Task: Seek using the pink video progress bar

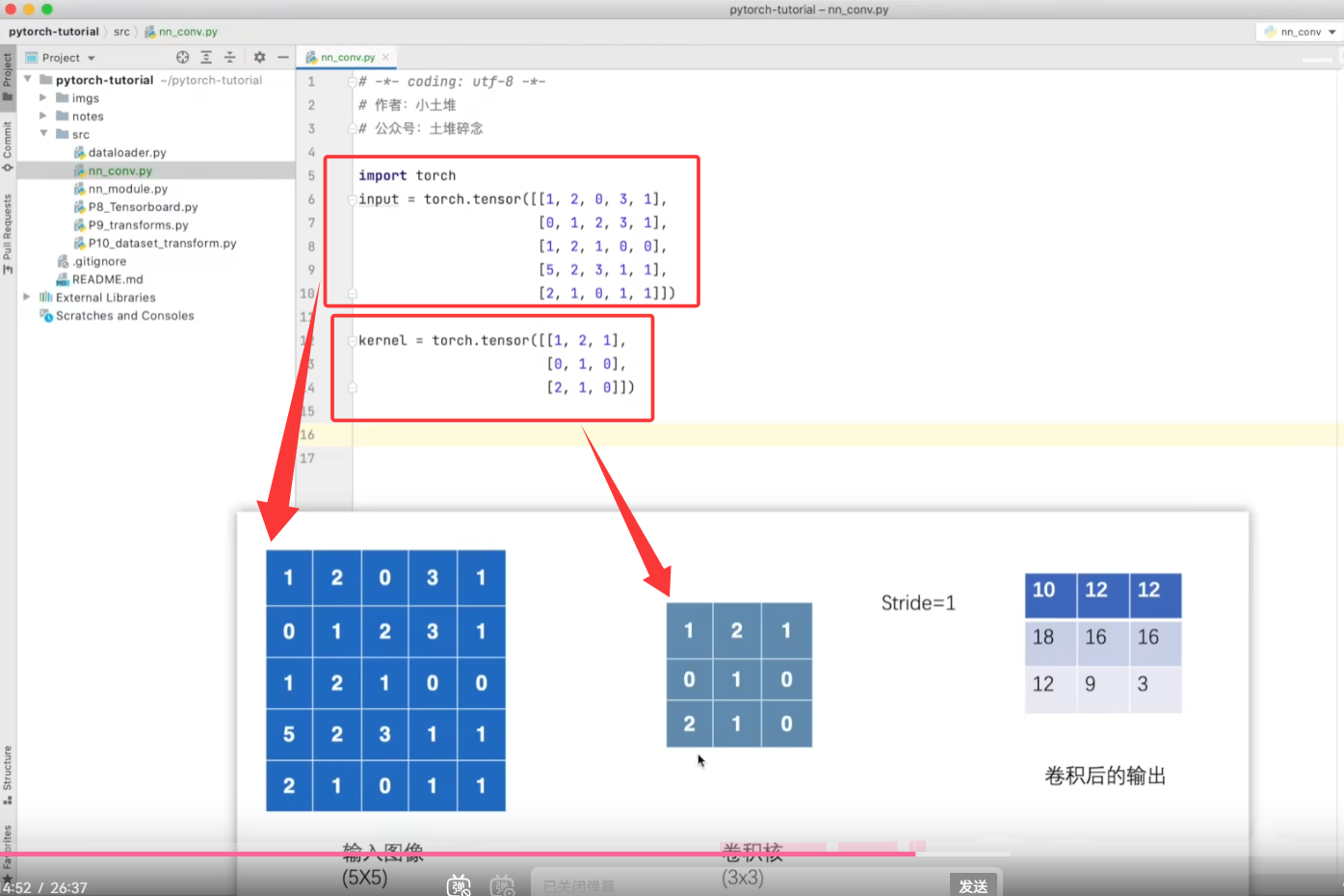Action: click(506, 854)
